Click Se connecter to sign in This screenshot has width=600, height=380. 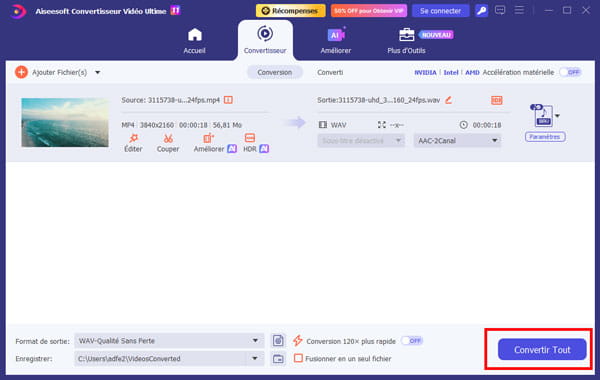440,11
